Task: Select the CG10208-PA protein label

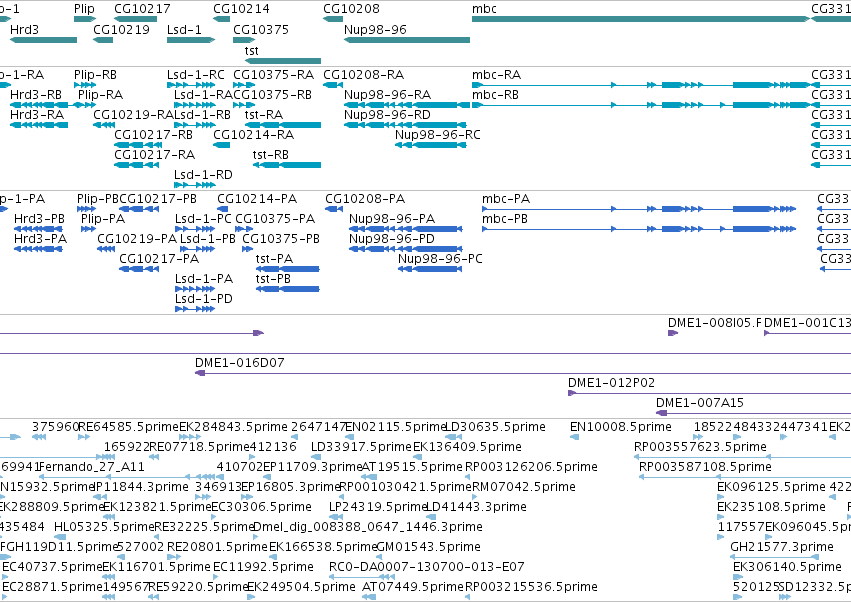Action: tap(365, 199)
